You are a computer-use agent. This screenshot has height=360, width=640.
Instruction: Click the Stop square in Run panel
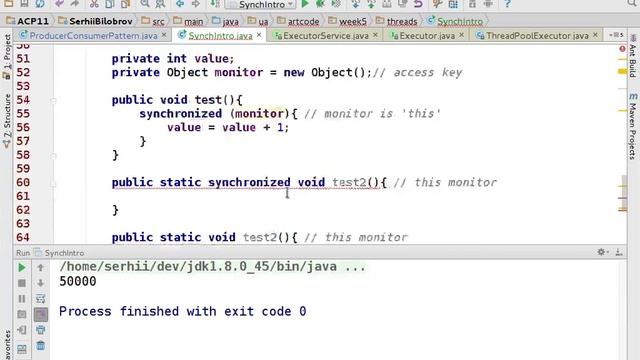coord(22,283)
